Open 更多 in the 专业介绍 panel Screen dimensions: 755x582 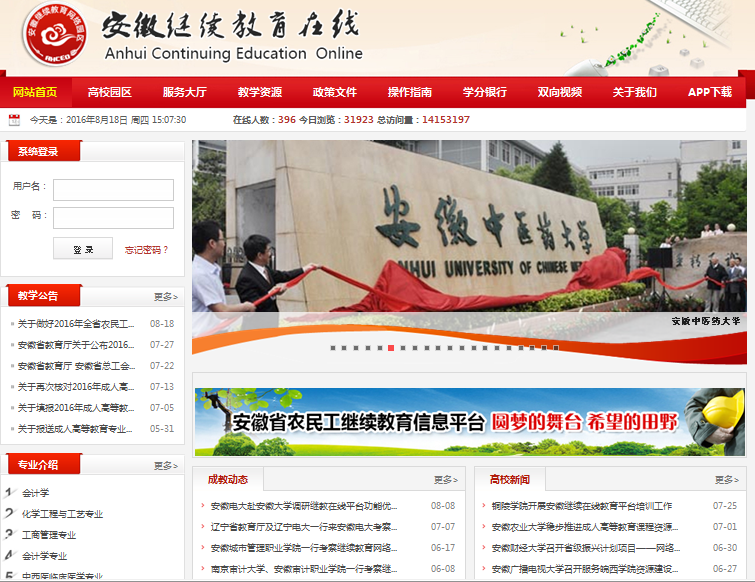[166, 466]
